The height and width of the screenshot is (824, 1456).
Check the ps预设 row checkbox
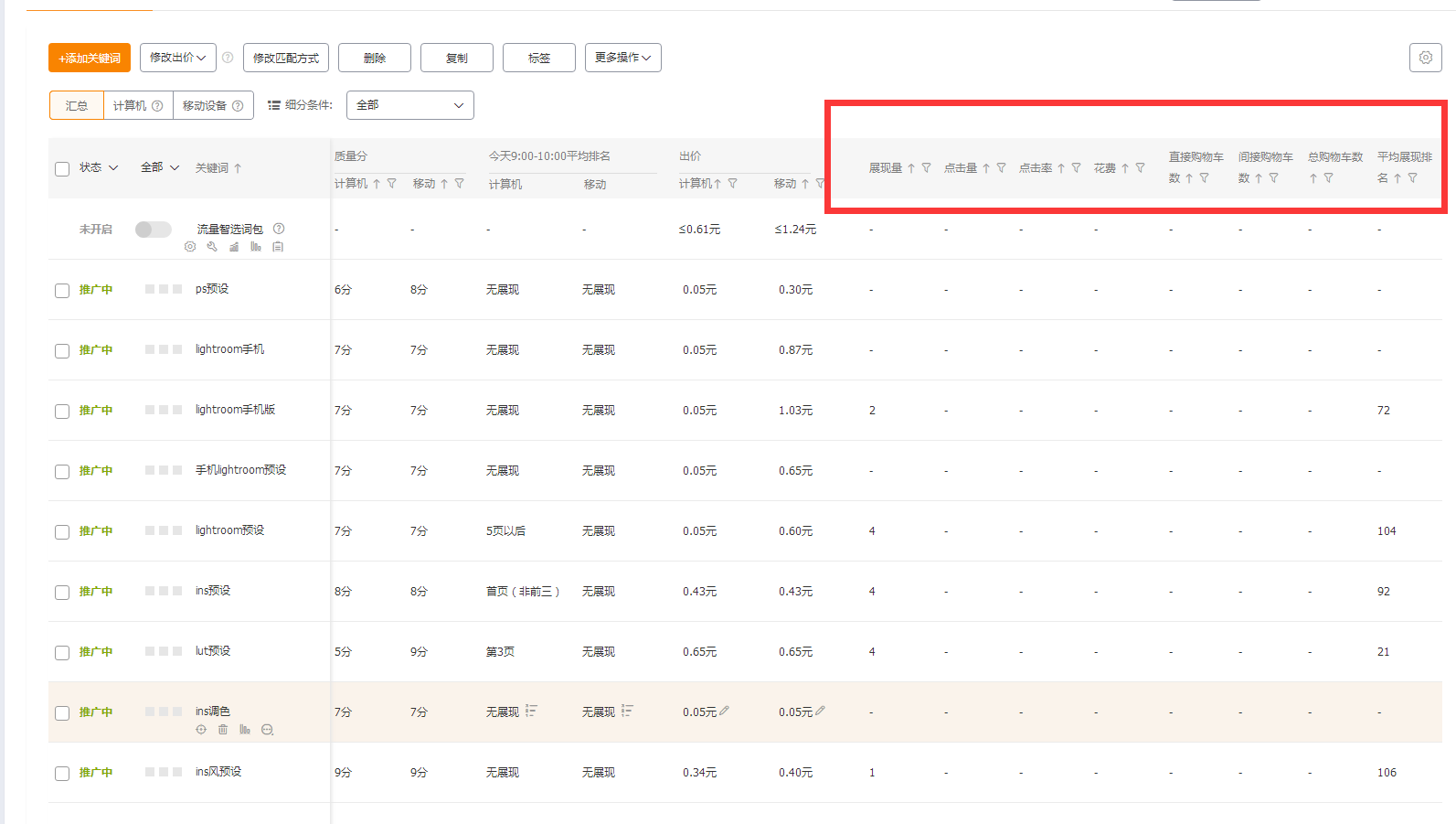click(x=62, y=291)
